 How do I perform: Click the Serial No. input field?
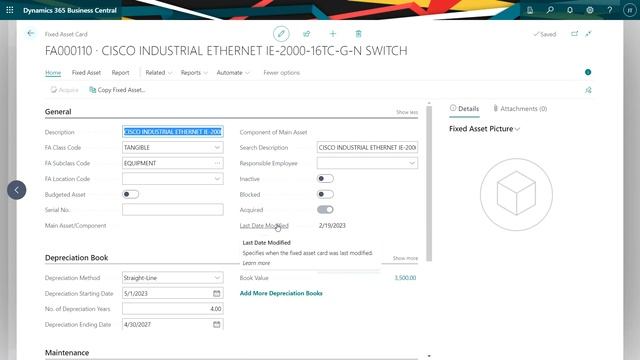tap(173, 210)
